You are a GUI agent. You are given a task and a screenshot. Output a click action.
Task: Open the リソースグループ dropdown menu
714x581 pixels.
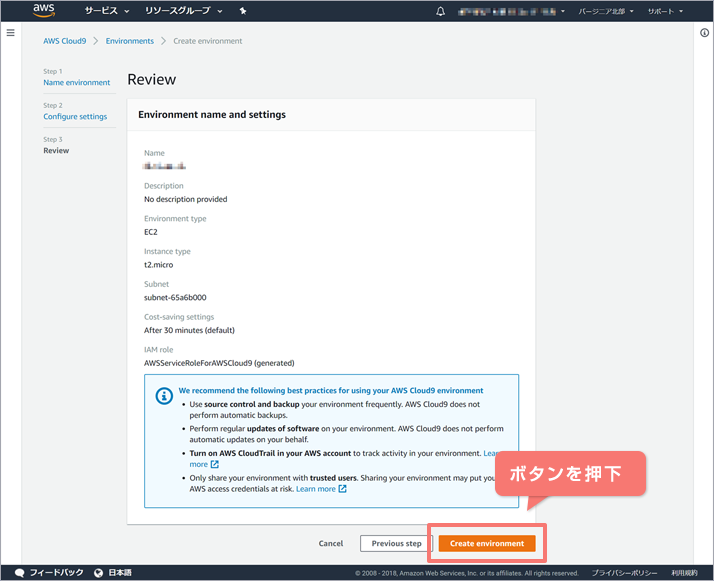[184, 11]
